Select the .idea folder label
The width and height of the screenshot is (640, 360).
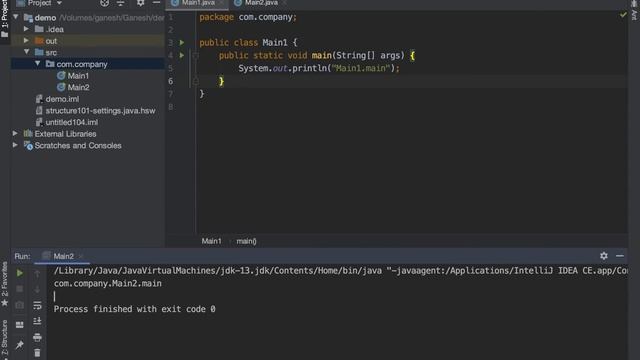click(x=54, y=29)
